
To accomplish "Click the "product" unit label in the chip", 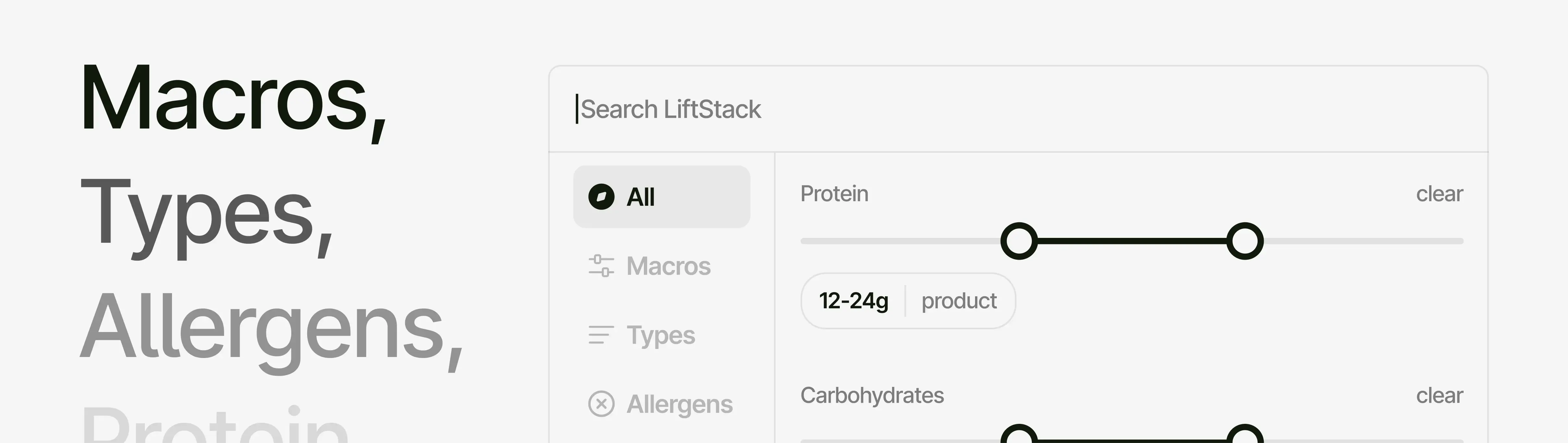I will click(x=959, y=301).
